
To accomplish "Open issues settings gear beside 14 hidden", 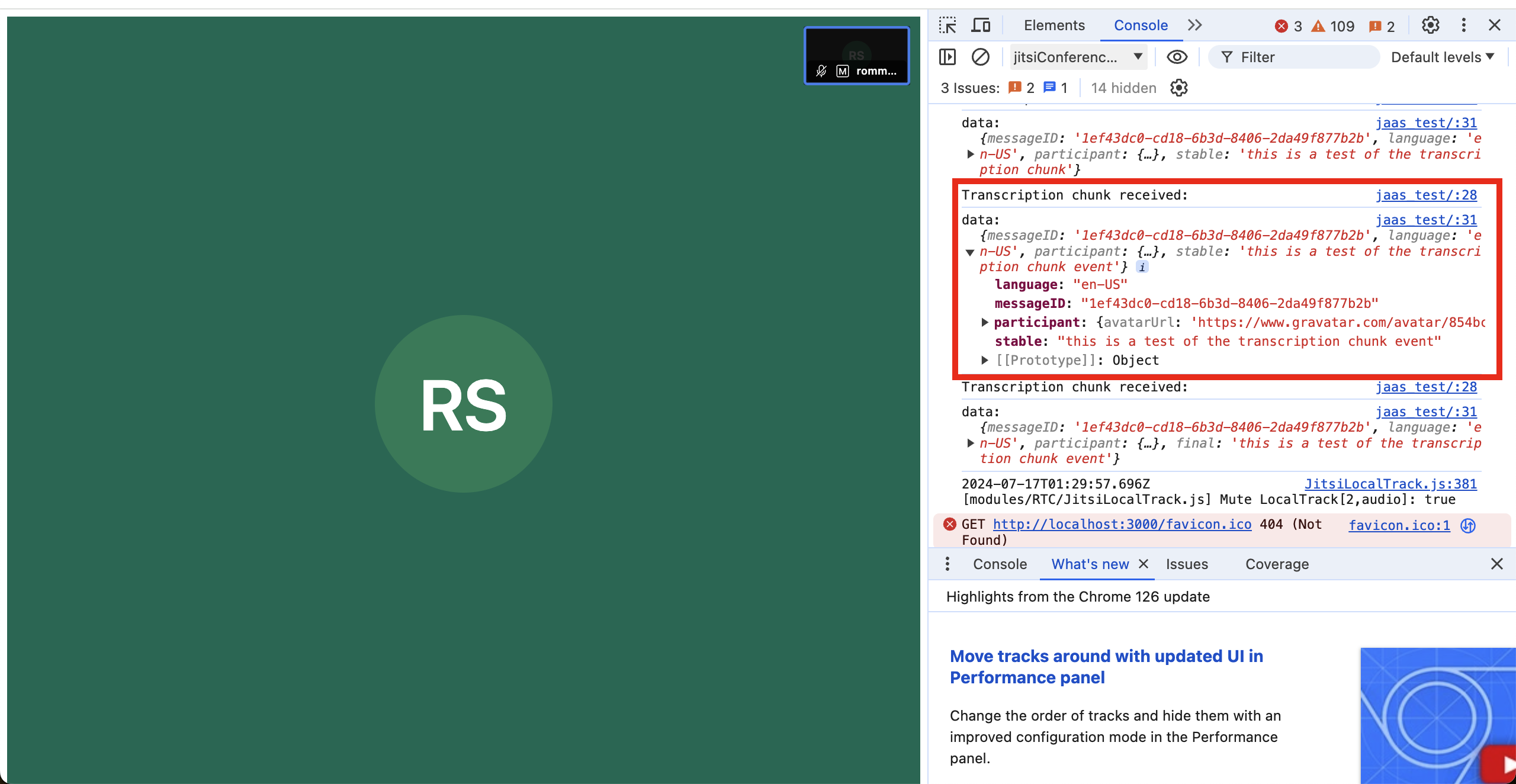I will click(1179, 88).
